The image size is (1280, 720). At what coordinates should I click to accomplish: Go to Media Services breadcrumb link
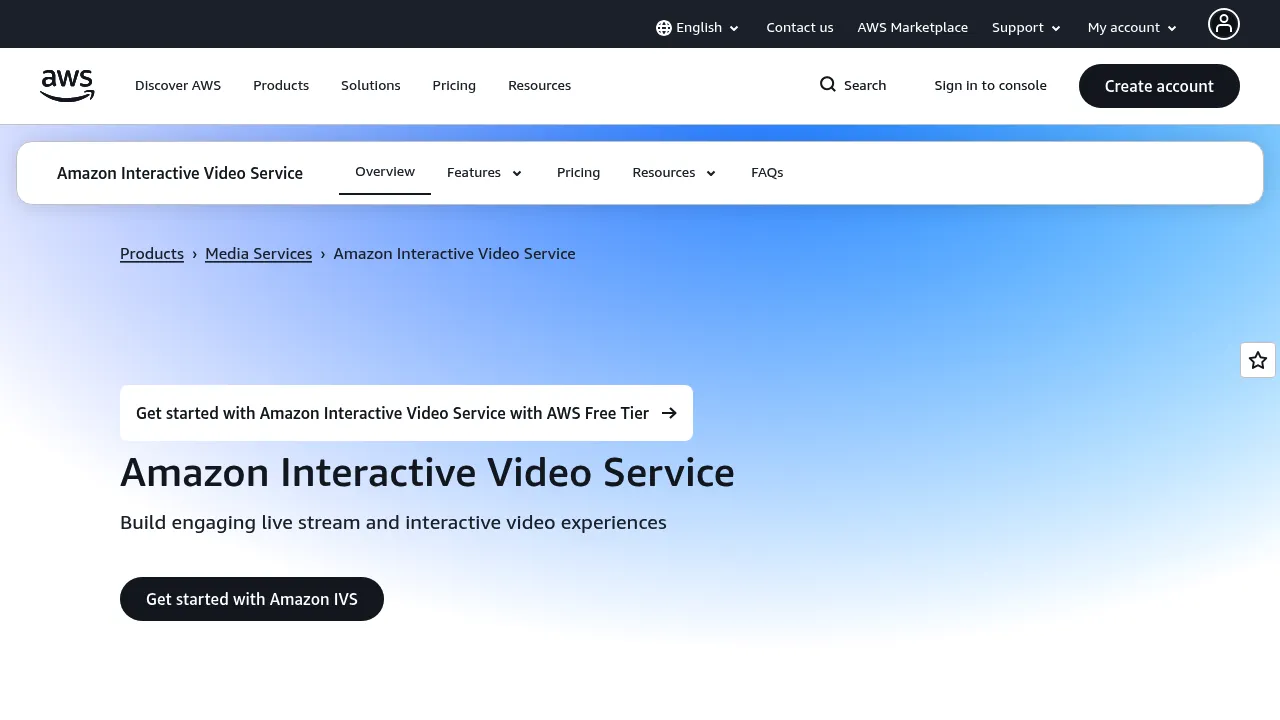[x=259, y=254]
